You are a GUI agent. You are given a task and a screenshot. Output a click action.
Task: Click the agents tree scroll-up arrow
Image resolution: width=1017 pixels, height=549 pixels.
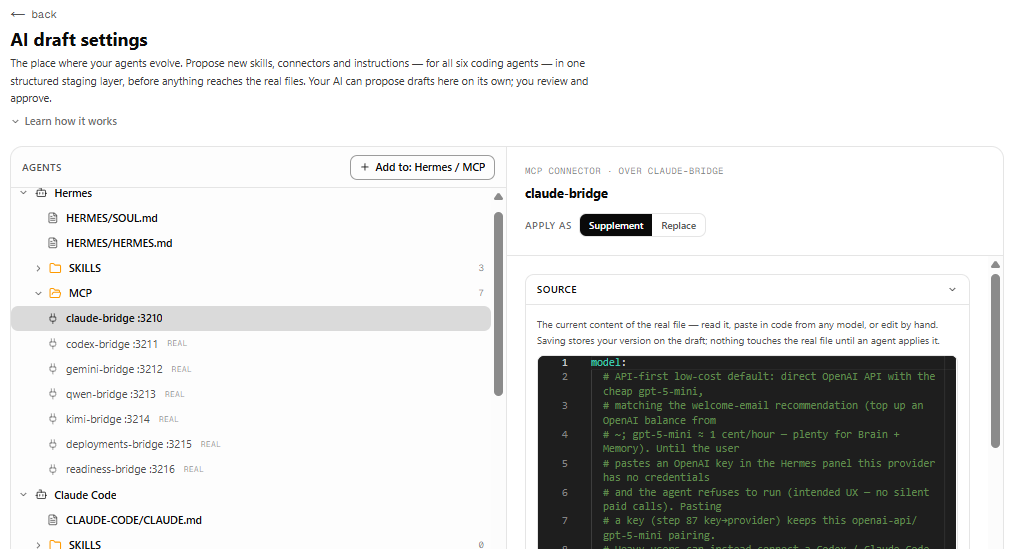click(x=498, y=197)
